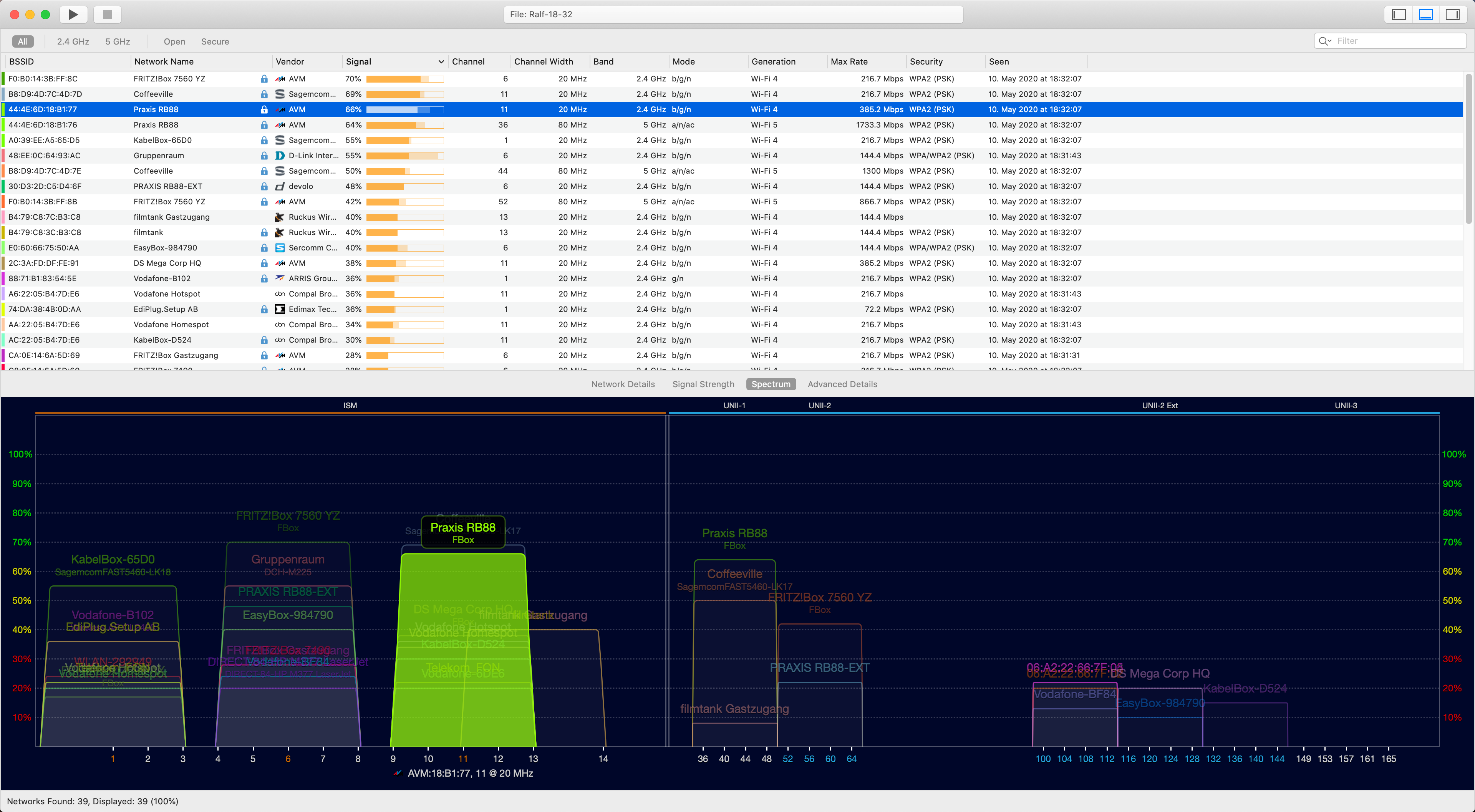The width and height of the screenshot is (1475, 812).
Task: Click the Coffeeville 69% signal bar
Action: 405,94
